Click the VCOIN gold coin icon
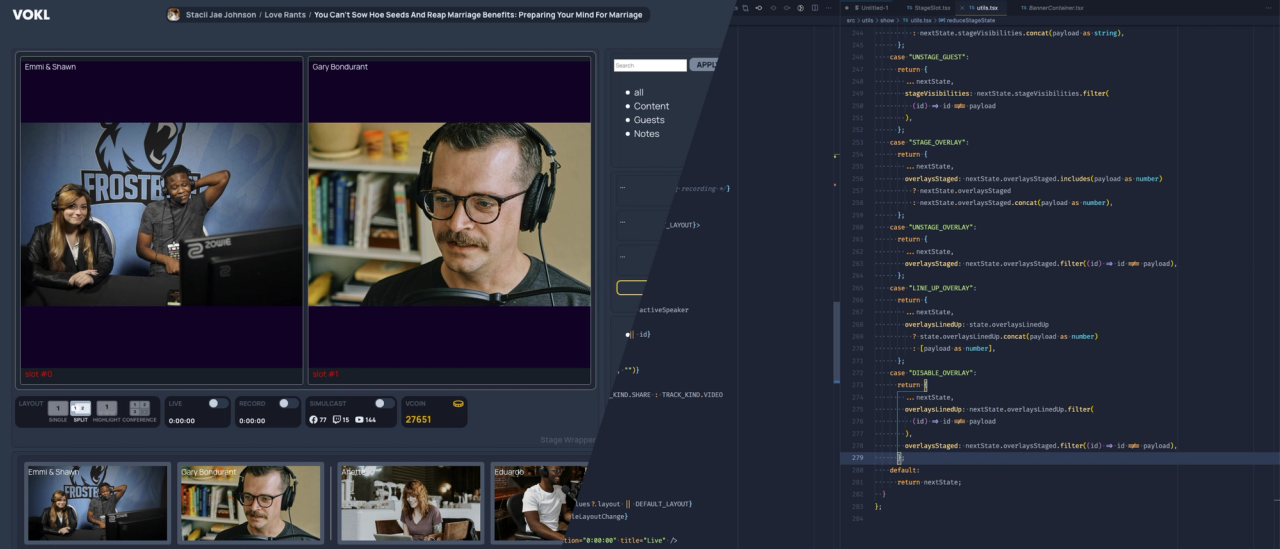The width and height of the screenshot is (1280, 549). click(458, 404)
